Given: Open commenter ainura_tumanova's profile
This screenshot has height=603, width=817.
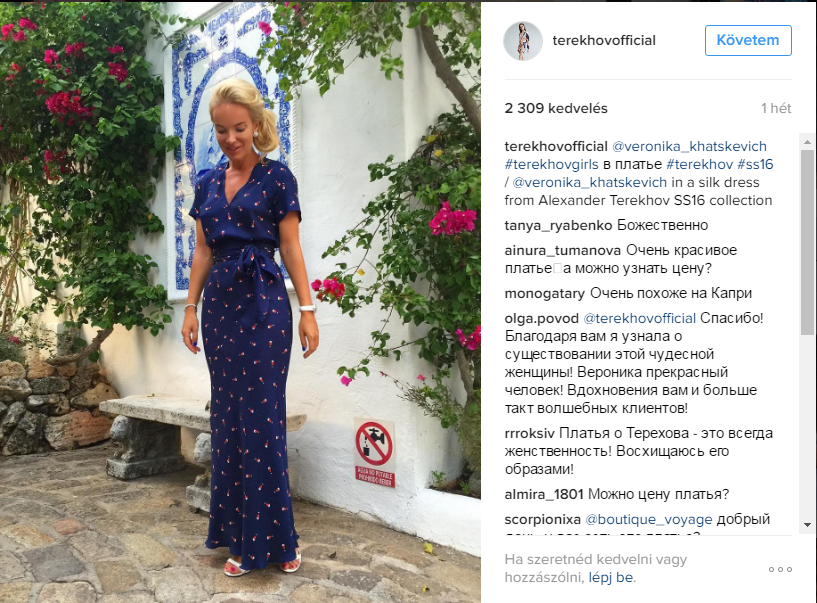Looking at the screenshot, I should 563,250.
